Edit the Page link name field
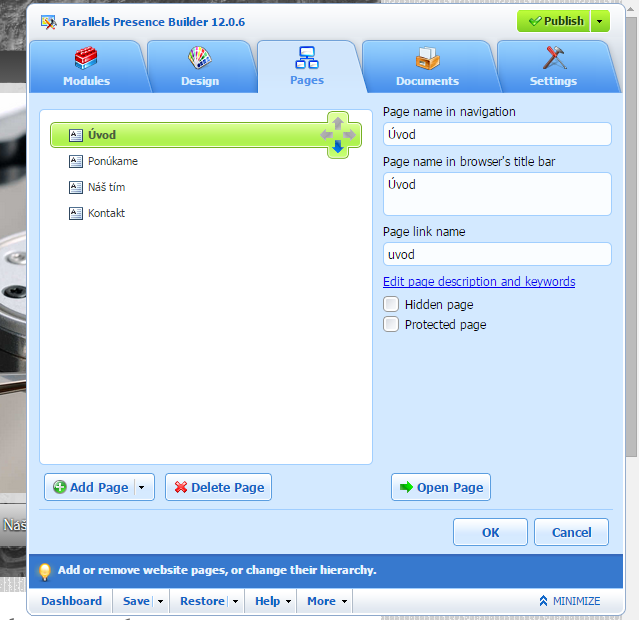Viewport: 639px width, 620px height. point(497,254)
